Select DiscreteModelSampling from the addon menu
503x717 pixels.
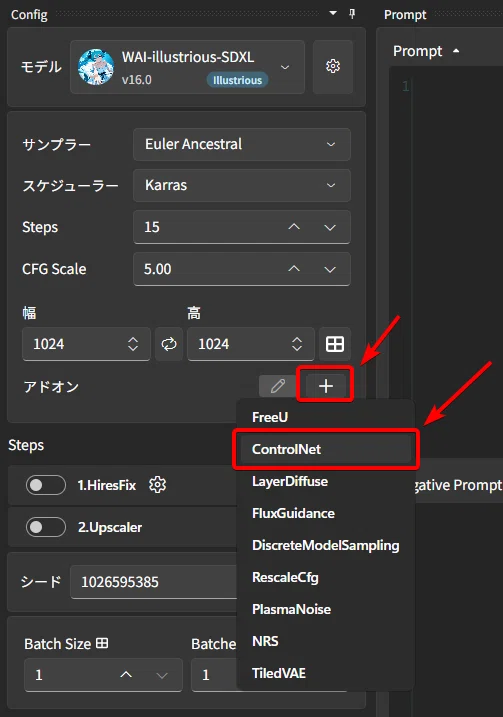click(326, 546)
